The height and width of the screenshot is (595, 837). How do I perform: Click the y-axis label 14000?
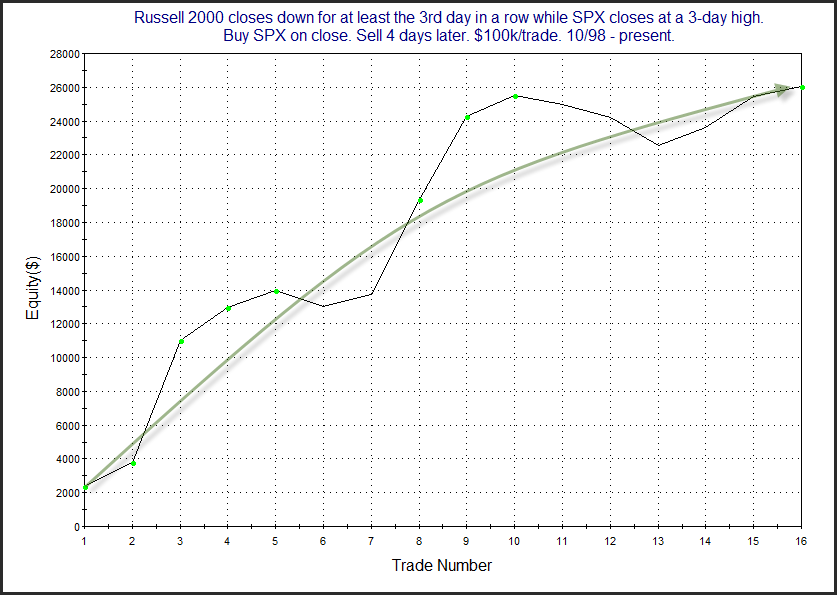click(x=64, y=291)
